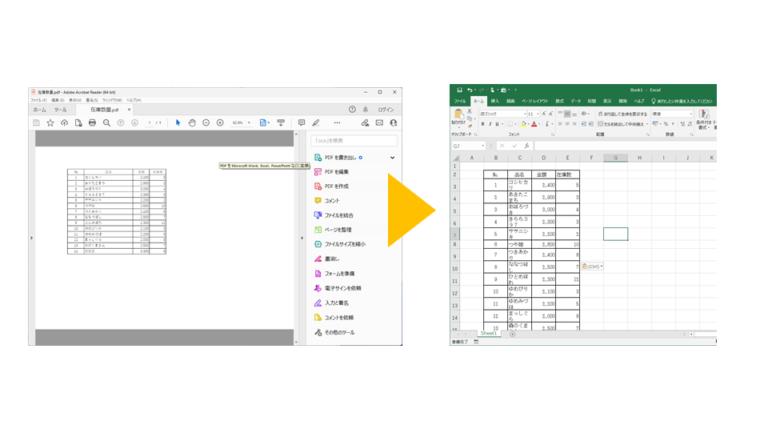
Task: Toggle italic formatting in Excel ribbon
Action: pyautogui.click(x=491, y=125)
